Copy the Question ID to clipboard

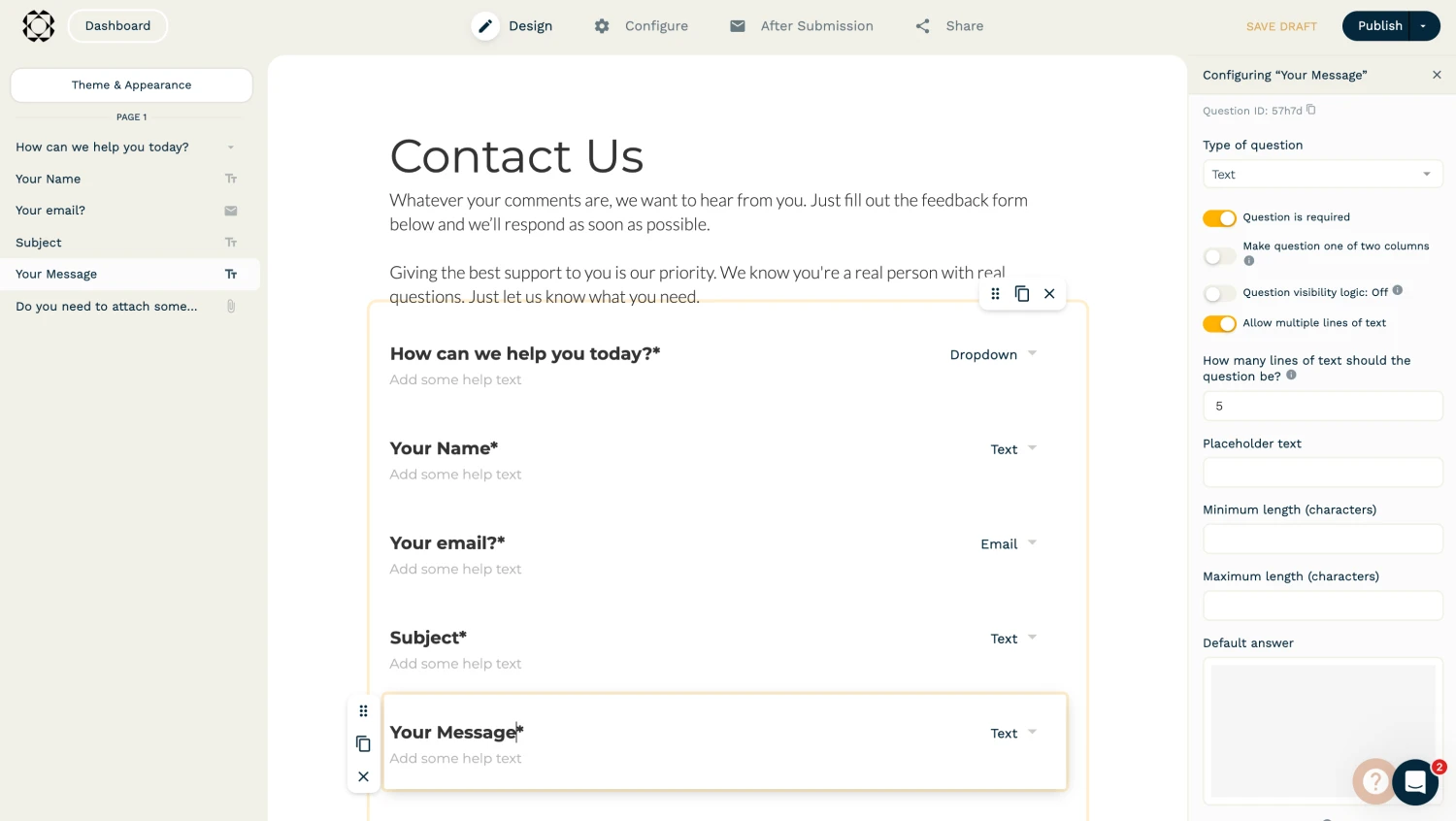coord(1311,110)
